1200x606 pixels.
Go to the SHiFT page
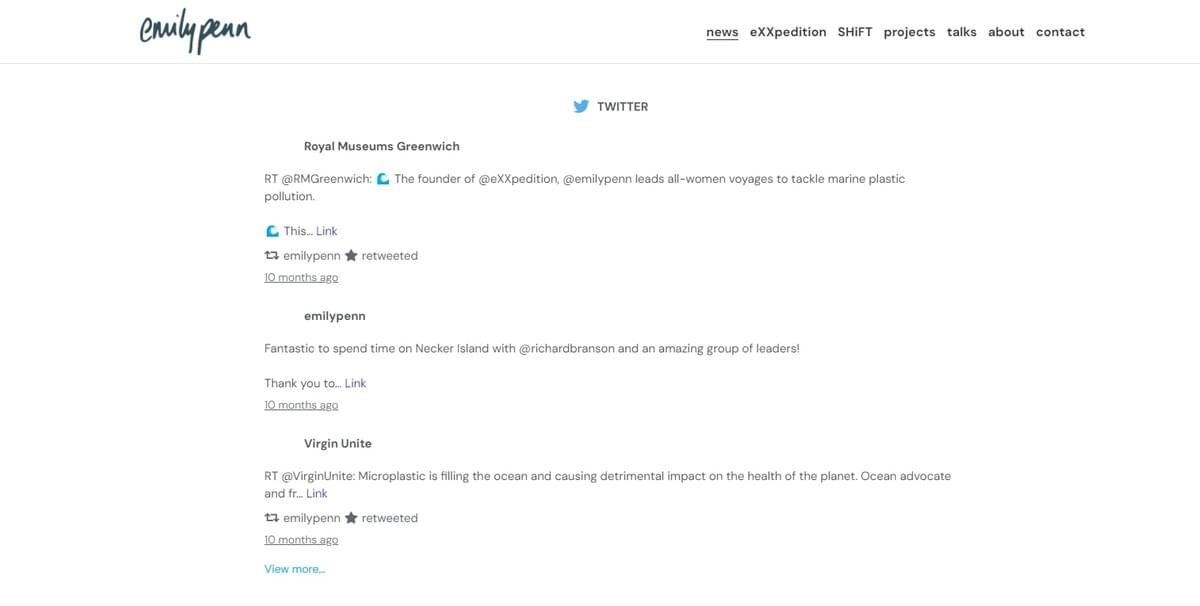(855, 32)
